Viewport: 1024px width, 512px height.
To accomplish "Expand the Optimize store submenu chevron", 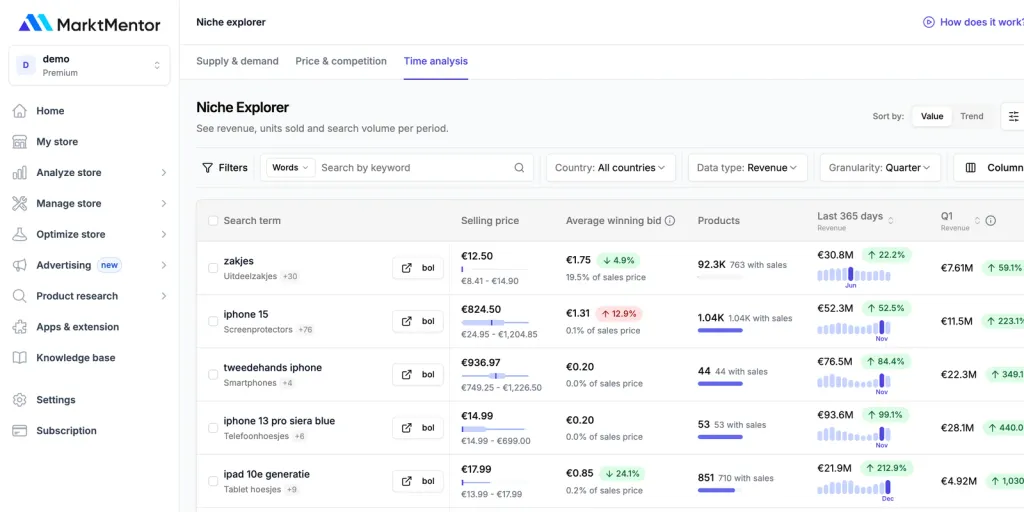I will point(163,234).
